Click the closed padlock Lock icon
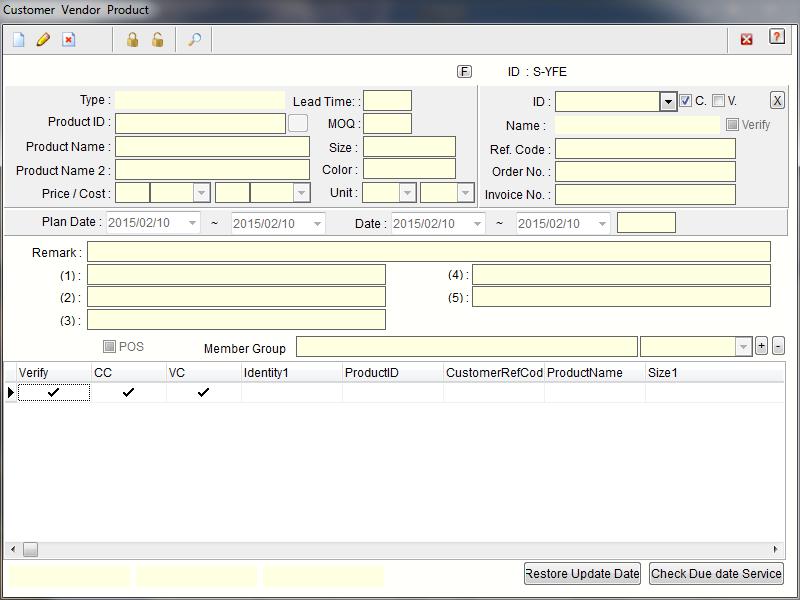Viewport: 800px width, 600px height. tap(133, 40)
